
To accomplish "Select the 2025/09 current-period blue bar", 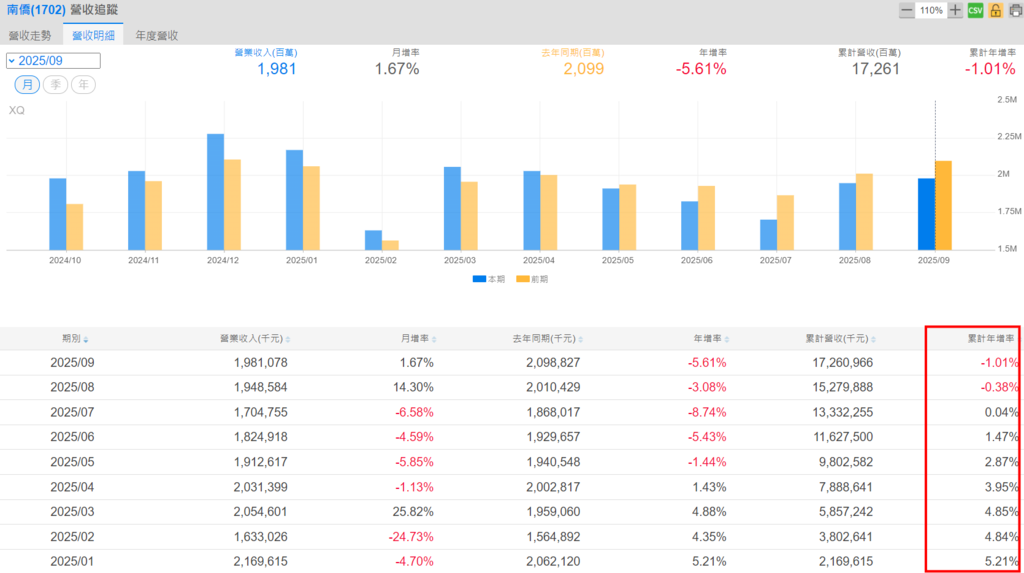I will click(x=926, y=214).
